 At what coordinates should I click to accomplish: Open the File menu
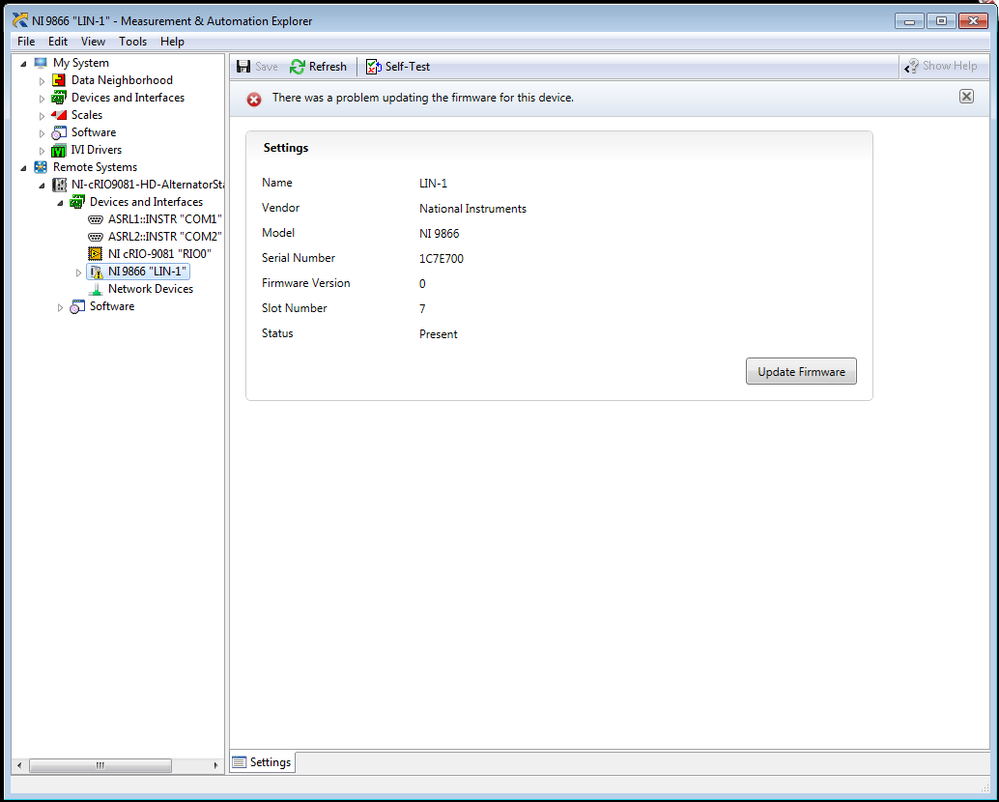click(x=26, y=41)
